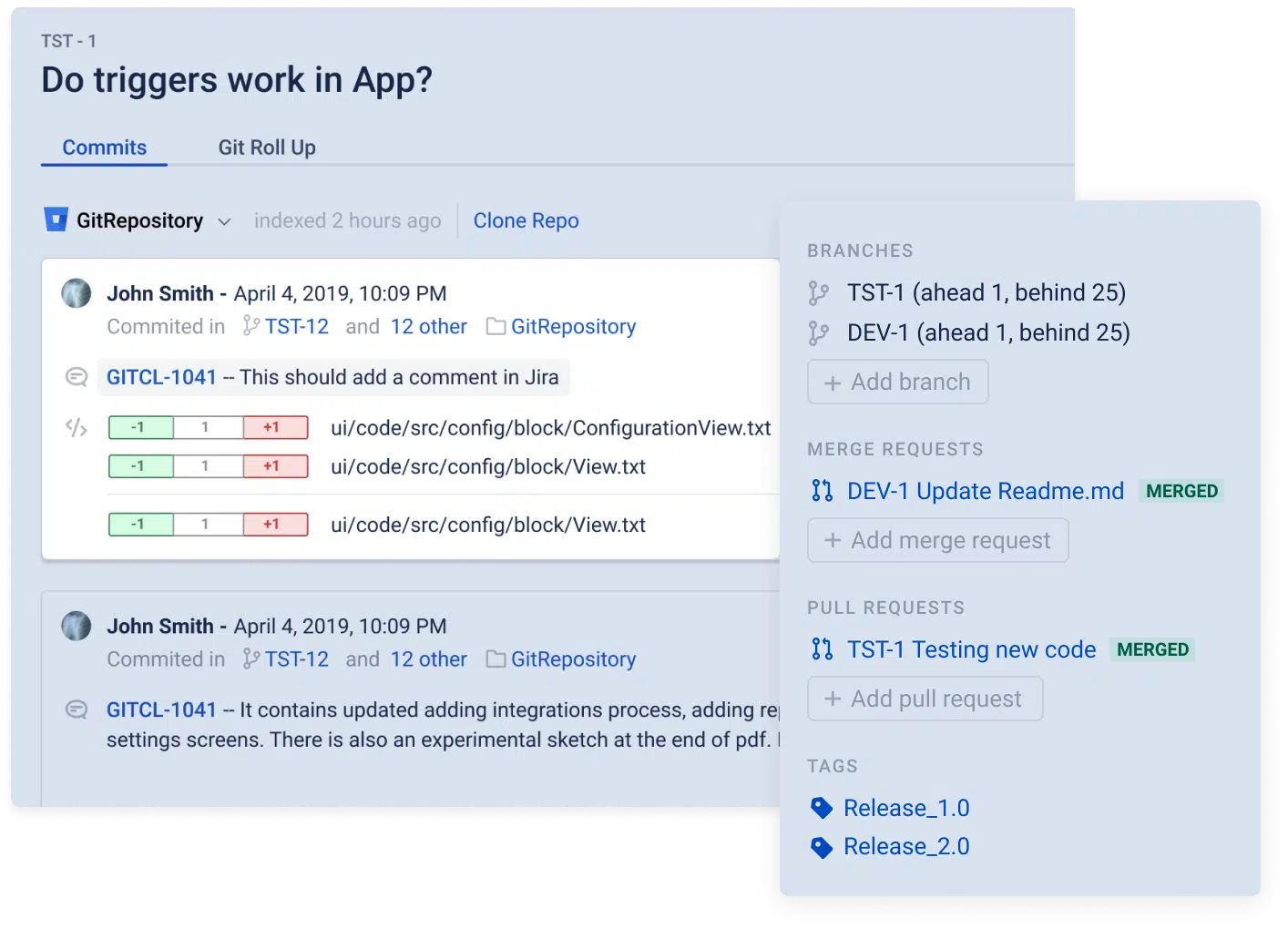
Task: Click branch icon next to TST-1 branch
Action: click(818, 293)
